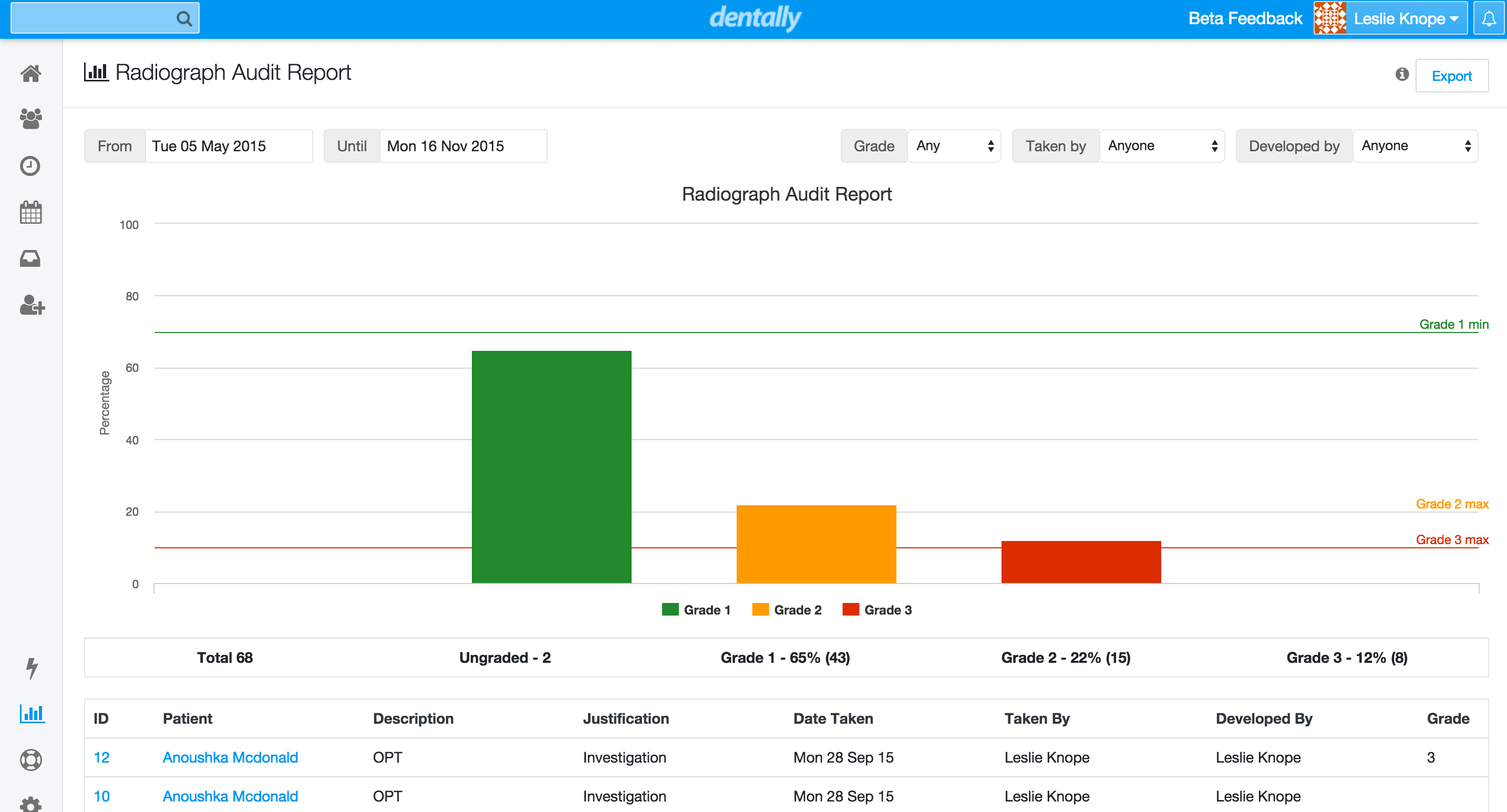Open the notifications bell icon
This screenshot has height=812, width=1507.
coord(1490,18)
